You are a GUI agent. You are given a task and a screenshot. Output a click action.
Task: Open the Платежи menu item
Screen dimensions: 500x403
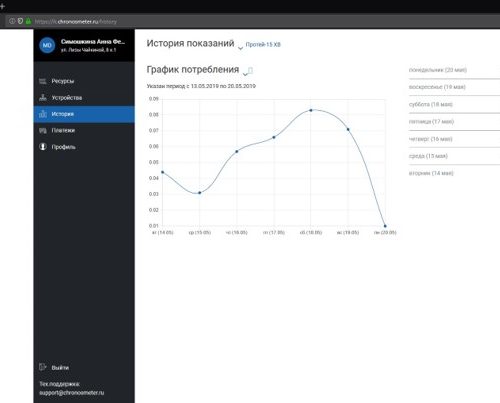[84, 130]
